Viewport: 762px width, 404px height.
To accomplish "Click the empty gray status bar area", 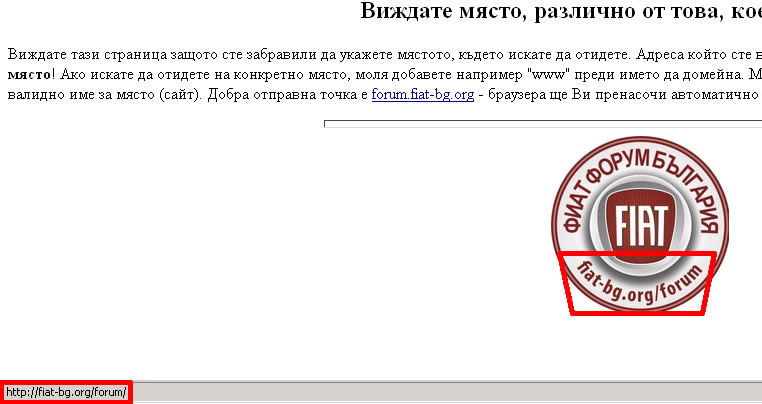I will [440, 392].
